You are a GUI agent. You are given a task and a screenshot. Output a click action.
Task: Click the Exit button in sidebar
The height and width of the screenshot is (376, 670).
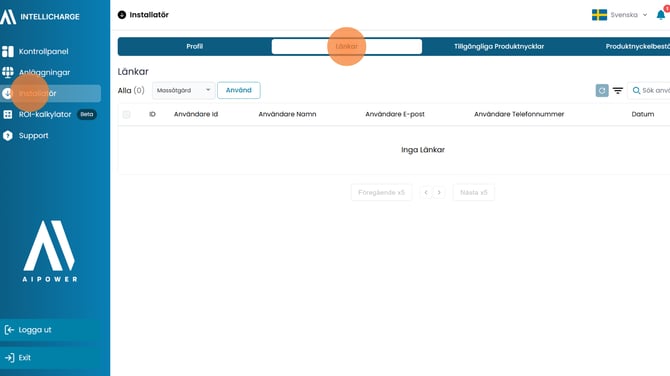[50, 358]
